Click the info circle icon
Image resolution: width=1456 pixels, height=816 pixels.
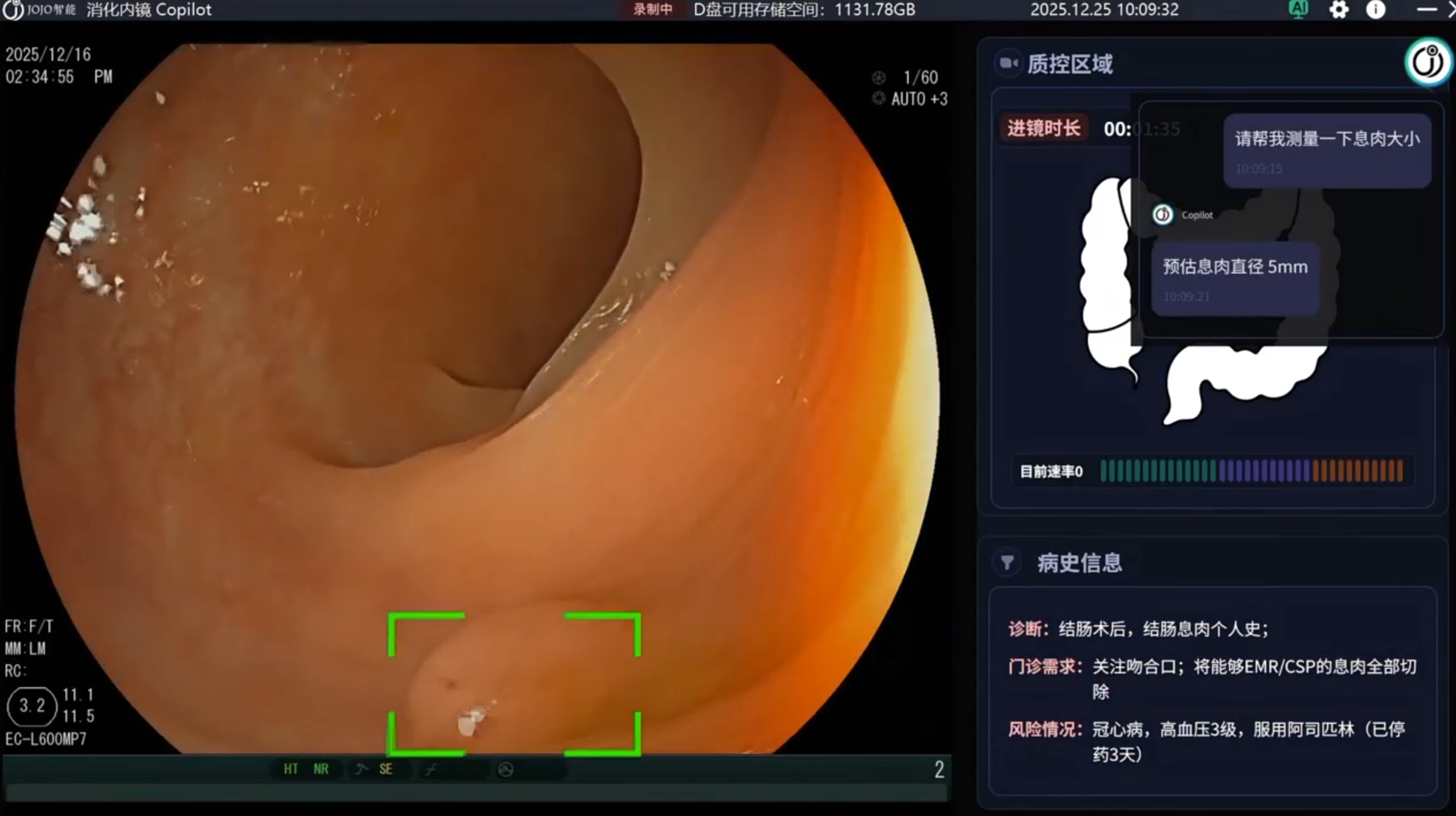1375,10
